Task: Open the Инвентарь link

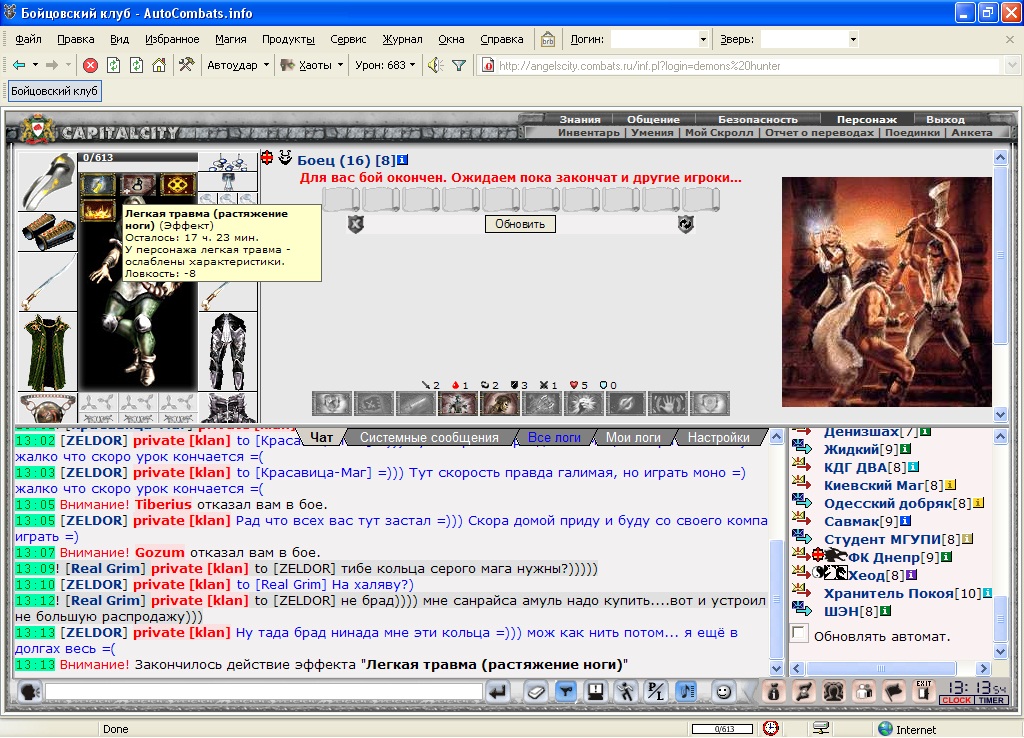Action: [588, 133]
